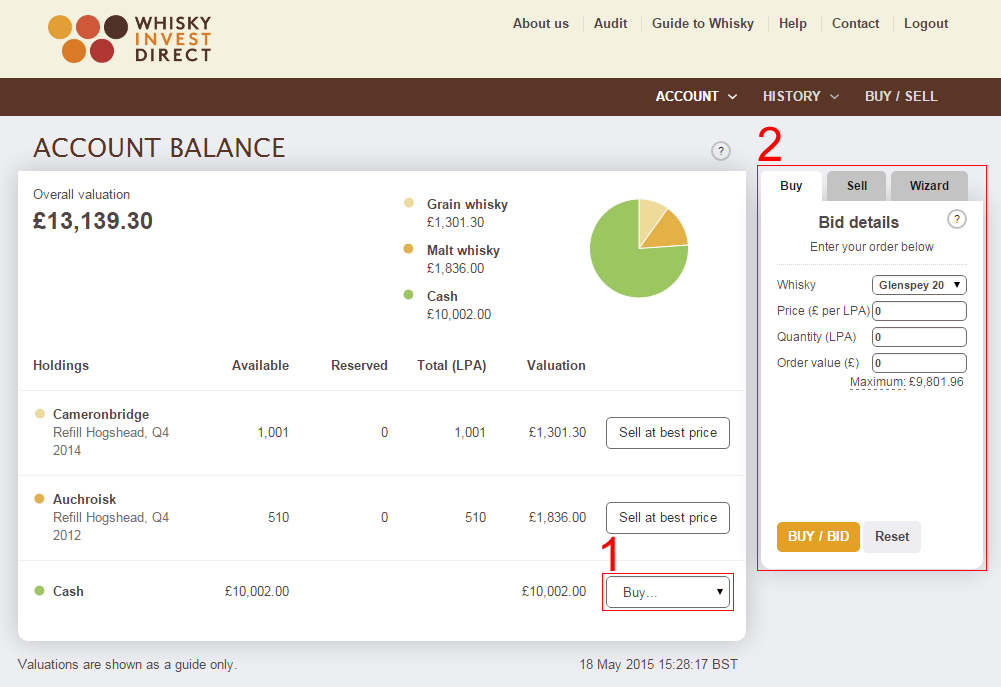
Task: Sell Cameronbridge at best price
Action: [668, 433]
